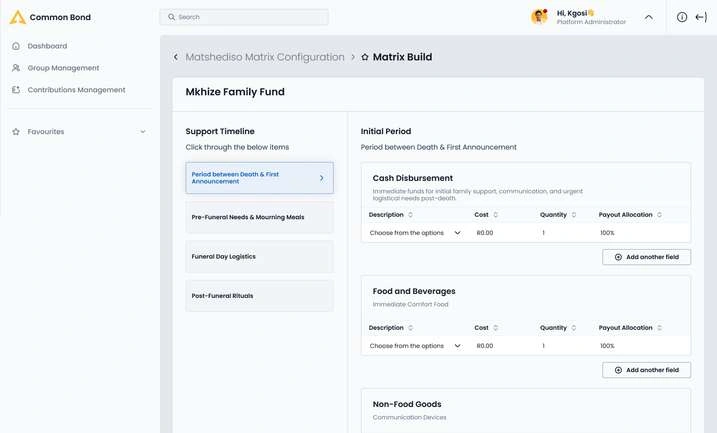Sort Cash Disbursement by Description
This screenshot has width=717, height=433.
[x=410, y=215]
